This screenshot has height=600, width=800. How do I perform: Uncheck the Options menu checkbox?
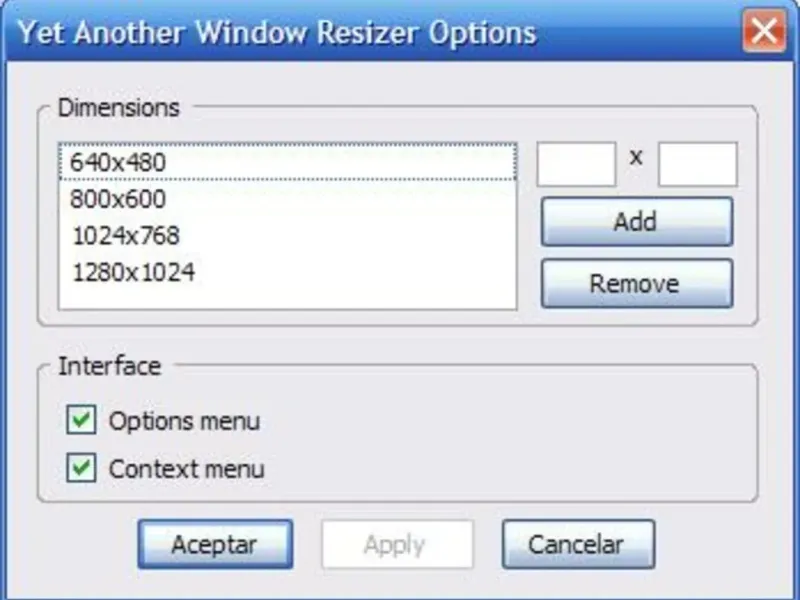(81, 420)
